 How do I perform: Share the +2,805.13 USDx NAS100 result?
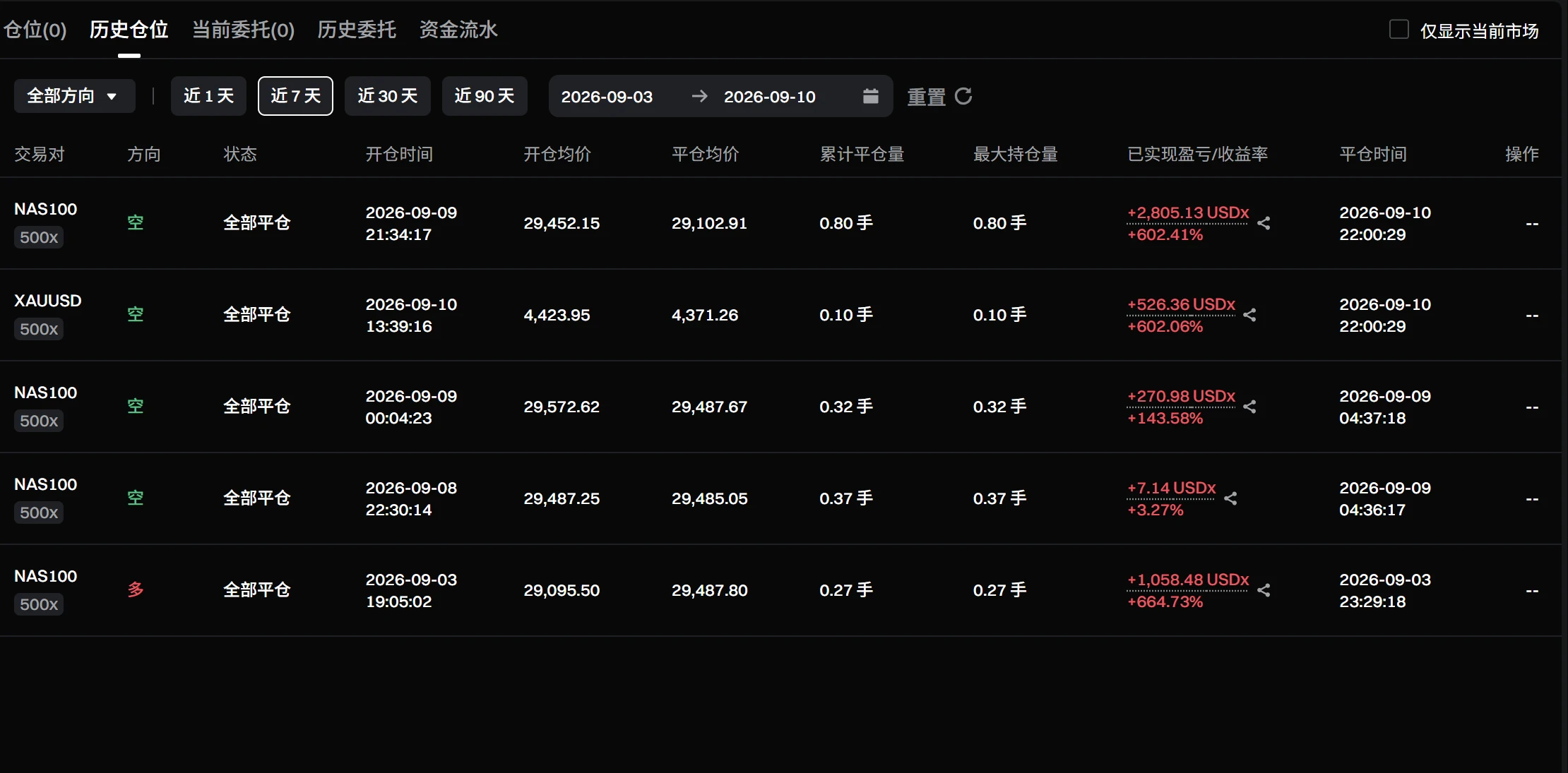[x=1264, y=223]
